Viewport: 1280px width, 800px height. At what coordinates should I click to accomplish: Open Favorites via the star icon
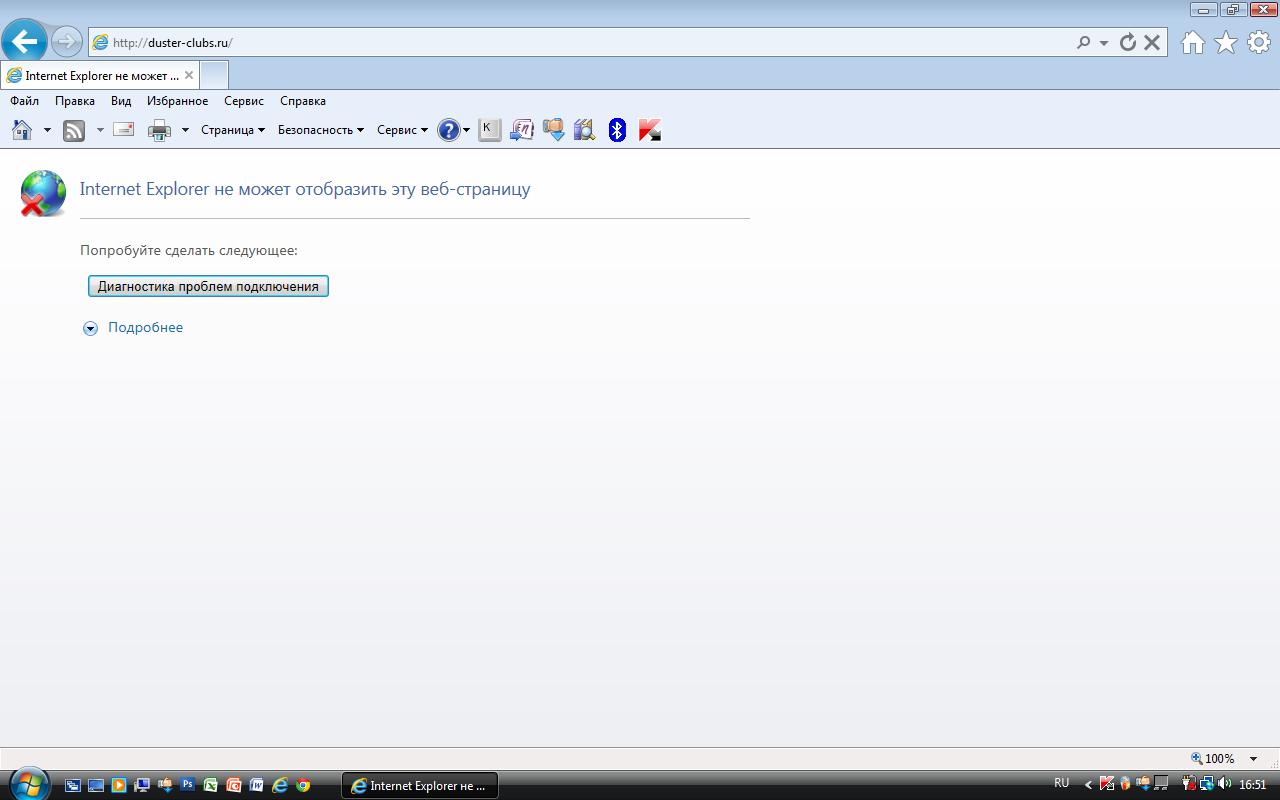pyautogui.click(x=1225, y=42)
